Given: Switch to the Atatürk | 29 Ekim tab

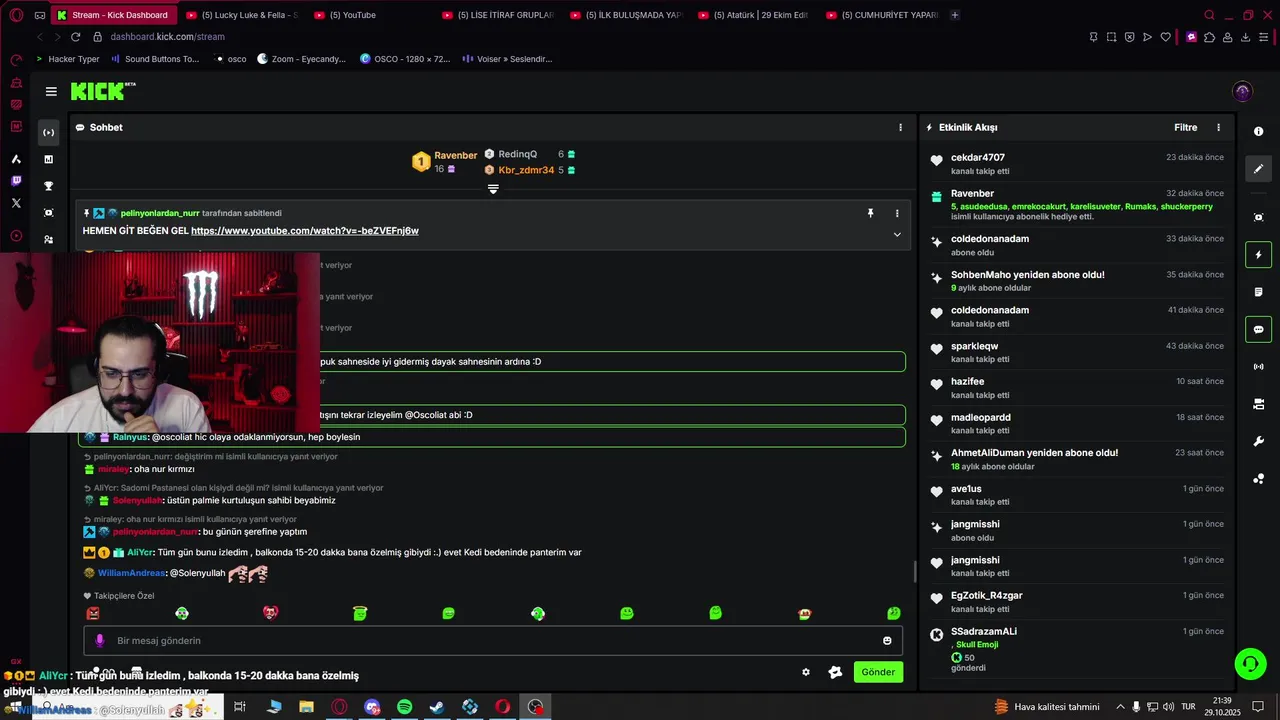Looking at the screenshot, I should coord(753,15).
